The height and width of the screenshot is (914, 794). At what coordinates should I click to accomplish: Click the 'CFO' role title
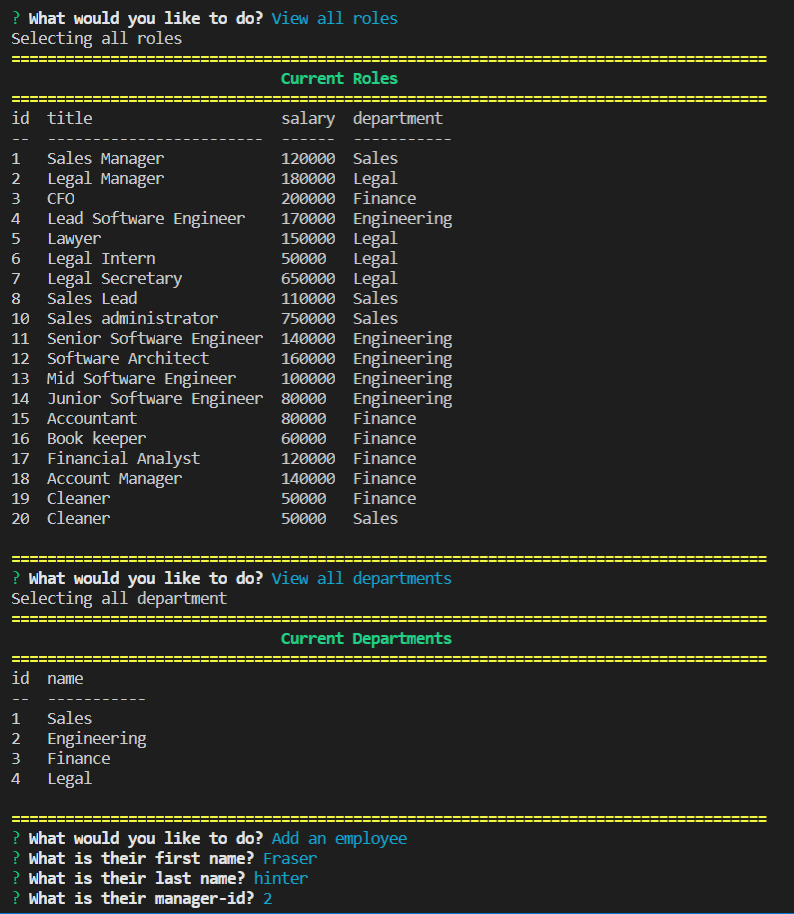pyautogui.click(x=61, y=199)
